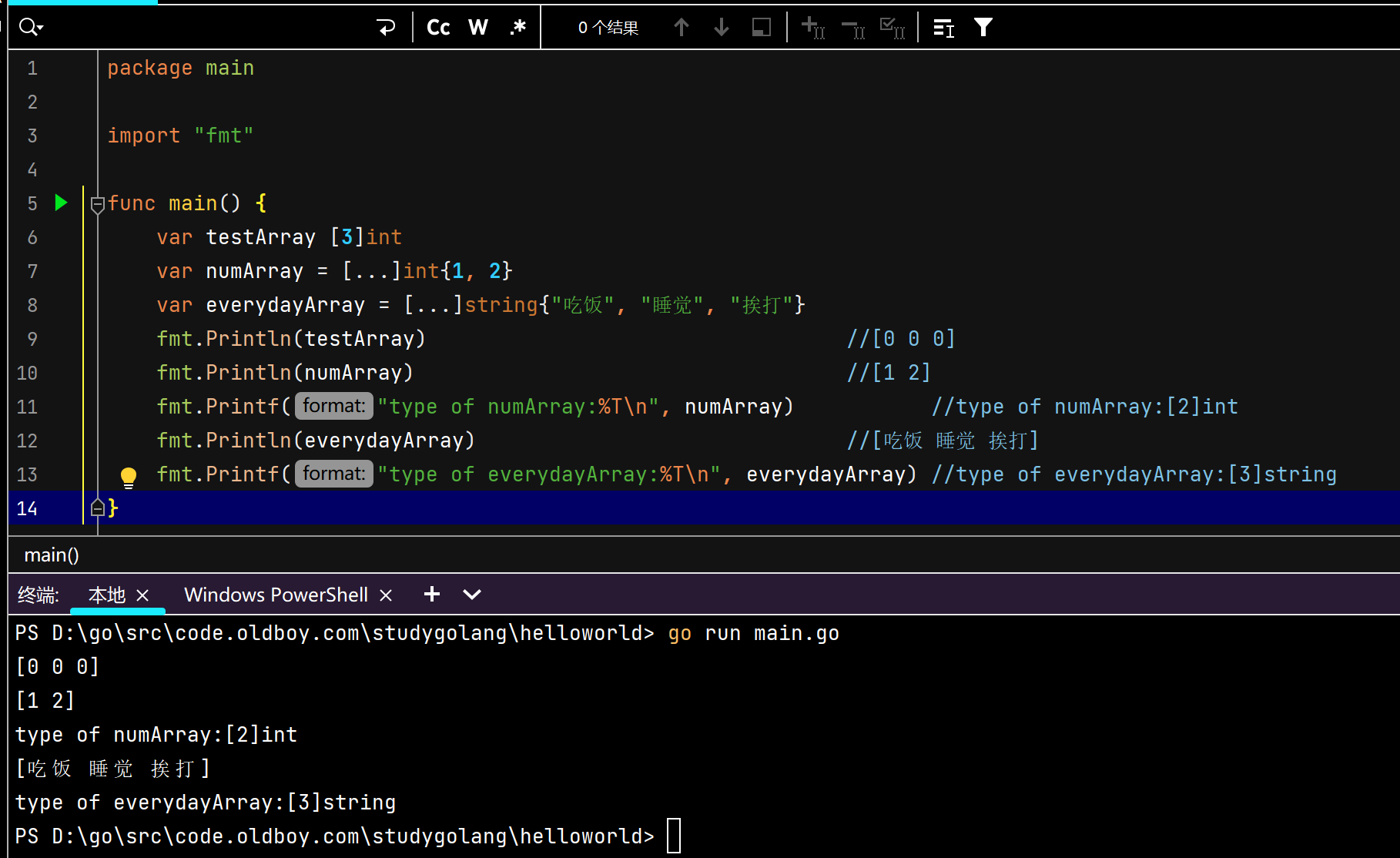
Task: Toggle Words (W) search option
Action: (478, 28)
